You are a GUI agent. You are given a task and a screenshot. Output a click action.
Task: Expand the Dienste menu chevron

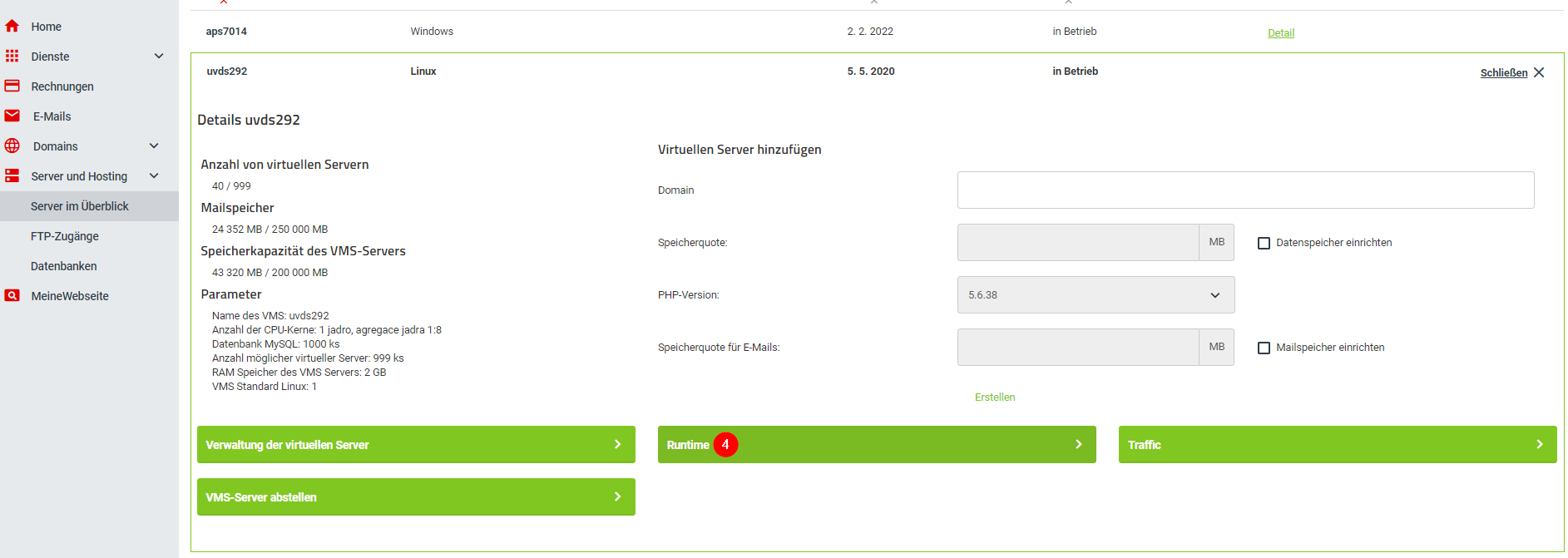(x=159, y=57)
